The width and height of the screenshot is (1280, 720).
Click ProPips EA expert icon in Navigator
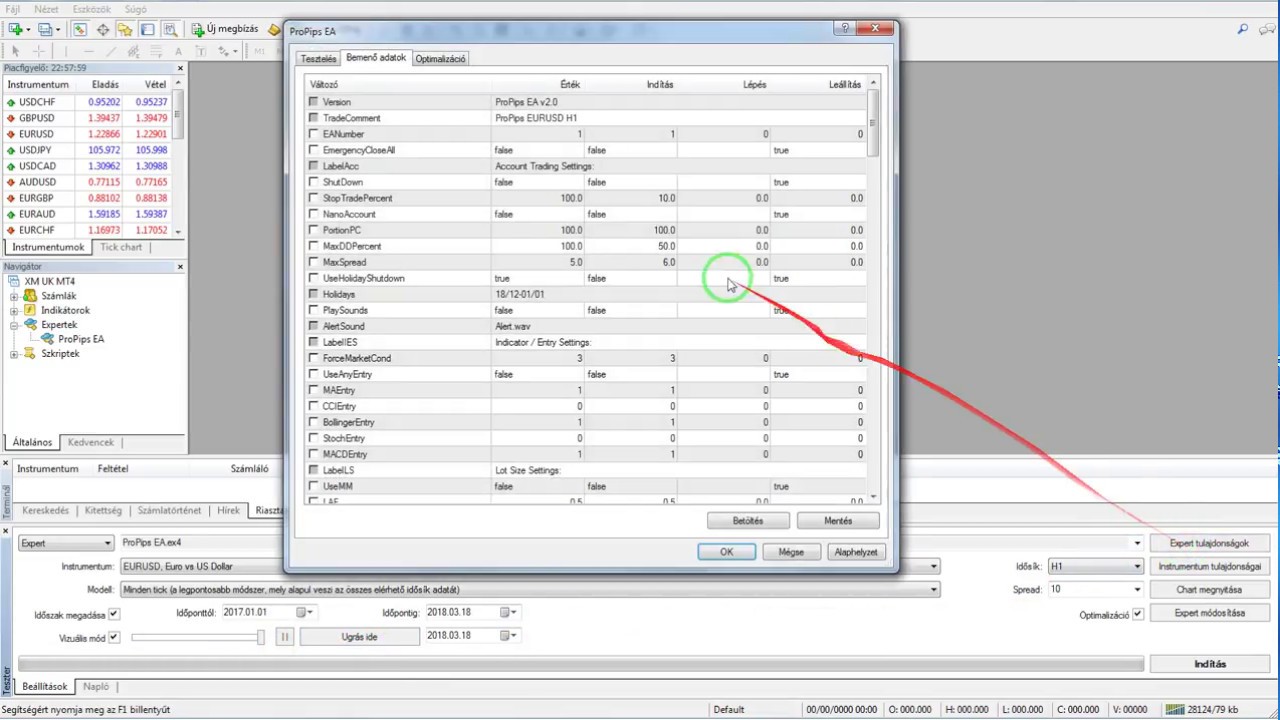point(48,339)
